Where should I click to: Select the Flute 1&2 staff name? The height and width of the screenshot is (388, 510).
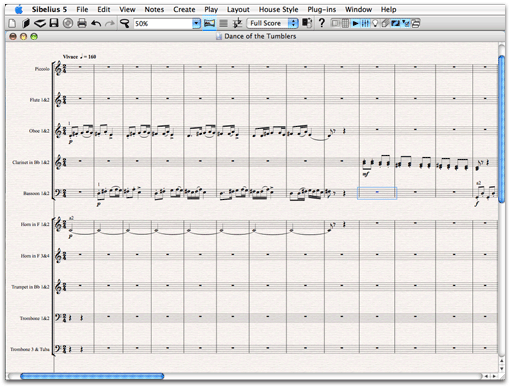click(x=39, y=100)
